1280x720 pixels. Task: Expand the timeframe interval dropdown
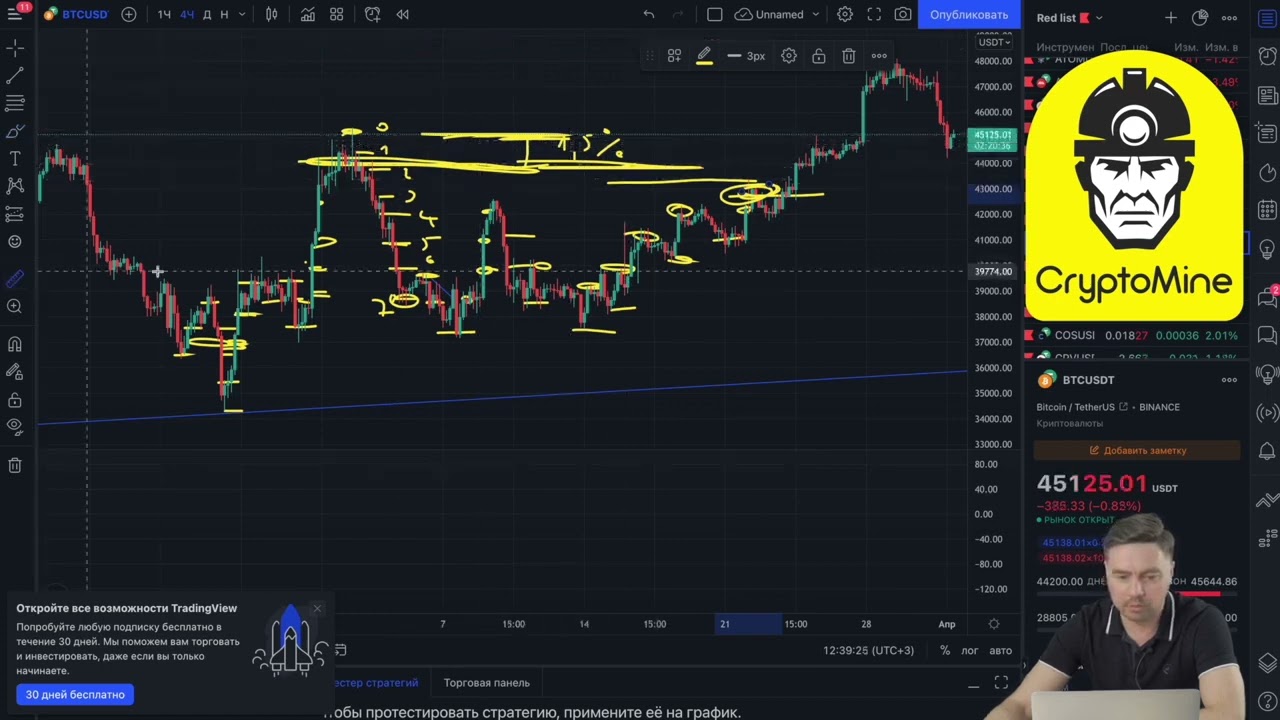coord(242,14)
